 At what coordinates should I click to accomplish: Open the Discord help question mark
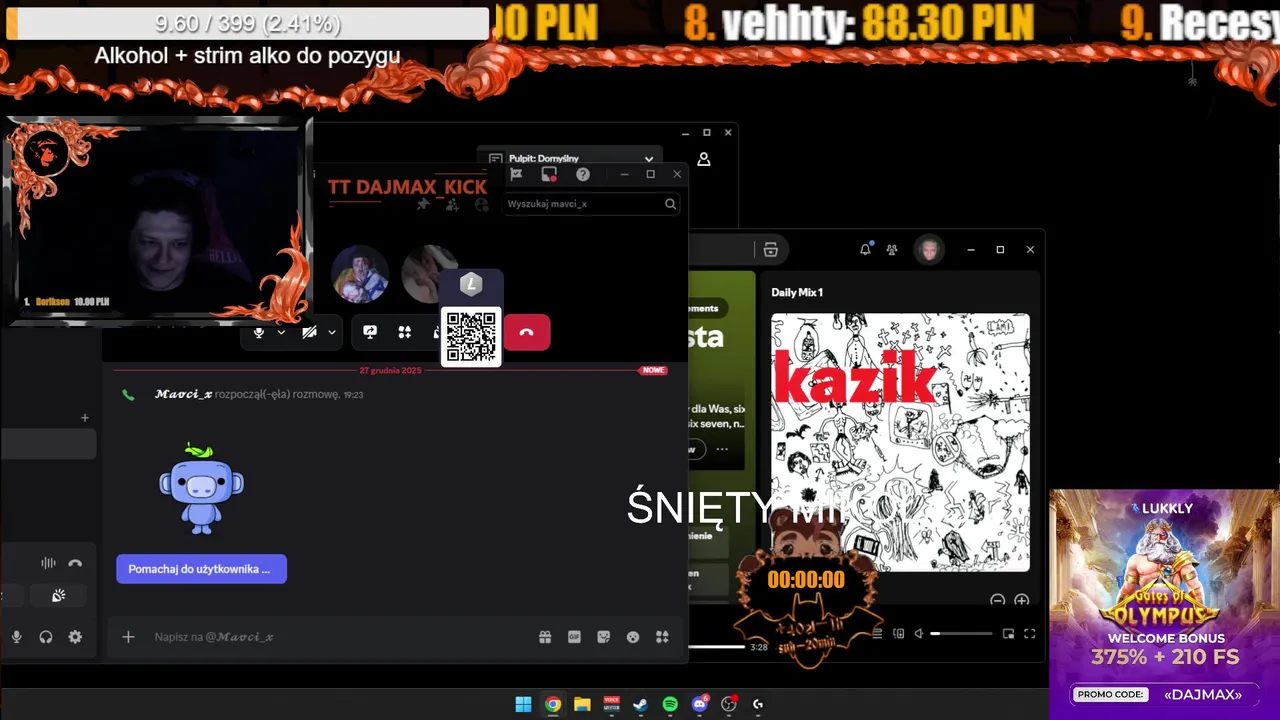point(583,174)
